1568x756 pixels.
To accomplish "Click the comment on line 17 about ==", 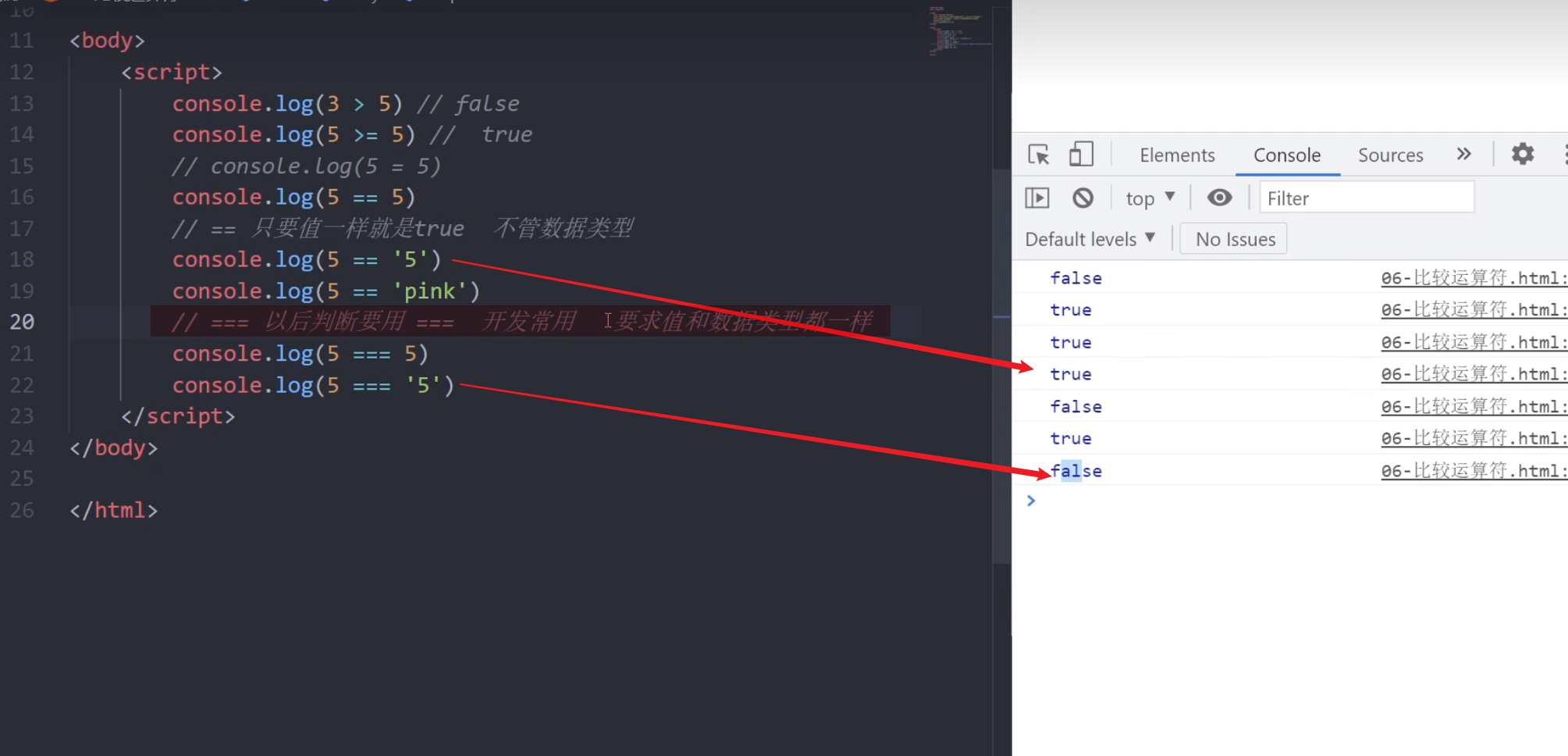I will tap(403, 228).
